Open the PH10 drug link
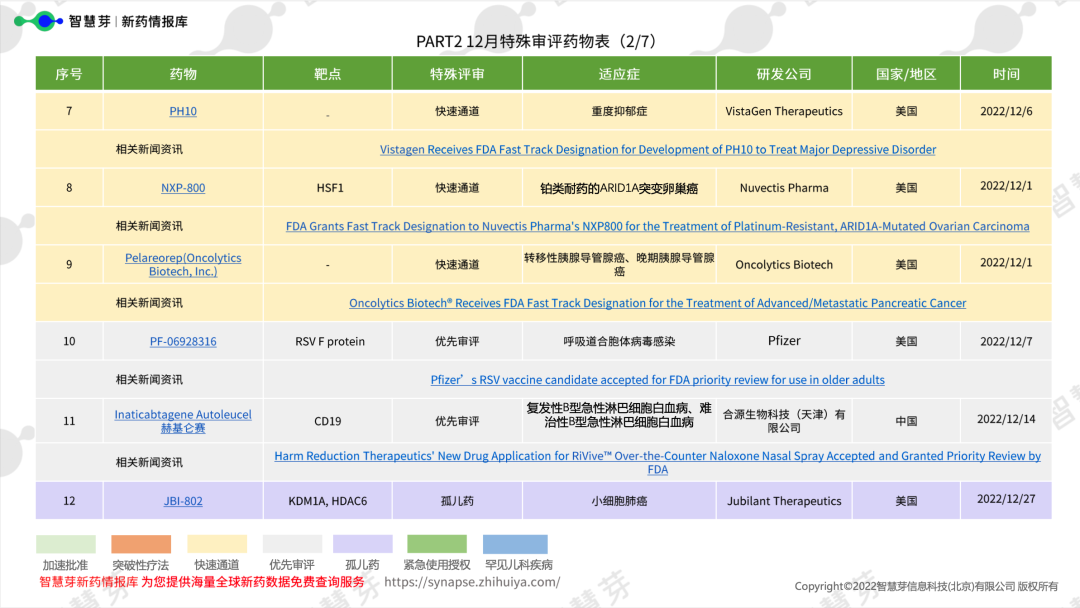1080x608 pixels. click(x=183, y=111)
